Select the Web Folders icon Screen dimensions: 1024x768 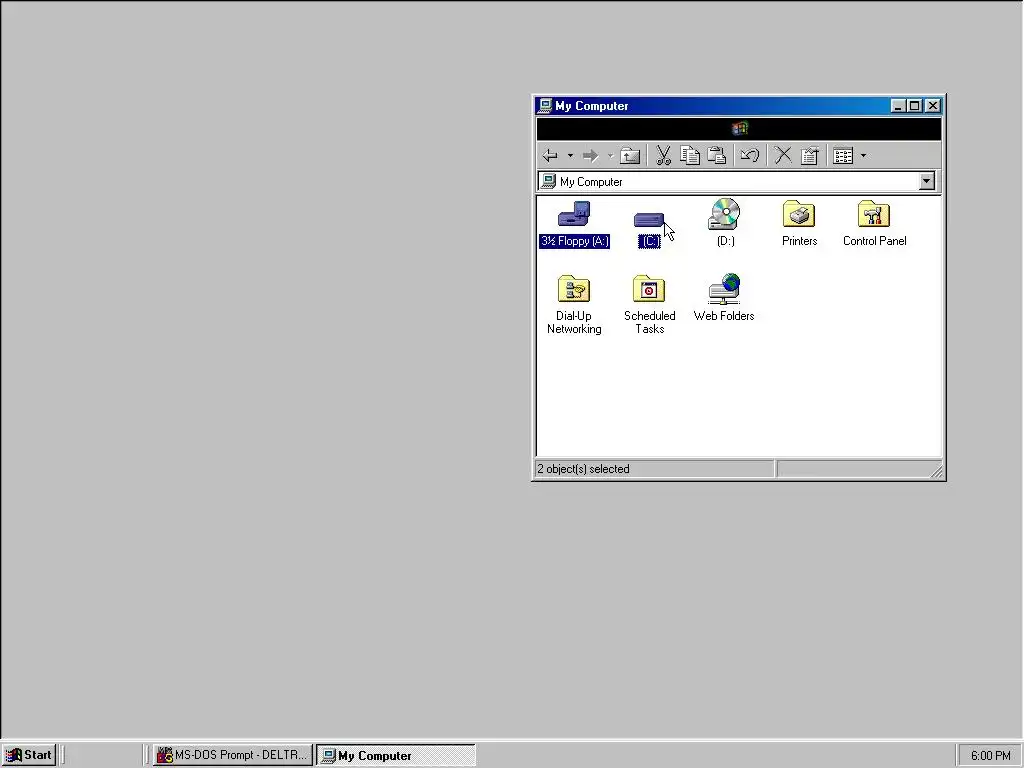coord(724,298)
